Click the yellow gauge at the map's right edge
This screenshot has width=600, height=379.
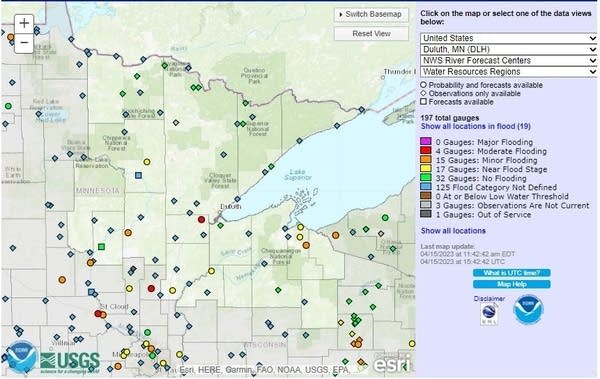click(412, 344)
